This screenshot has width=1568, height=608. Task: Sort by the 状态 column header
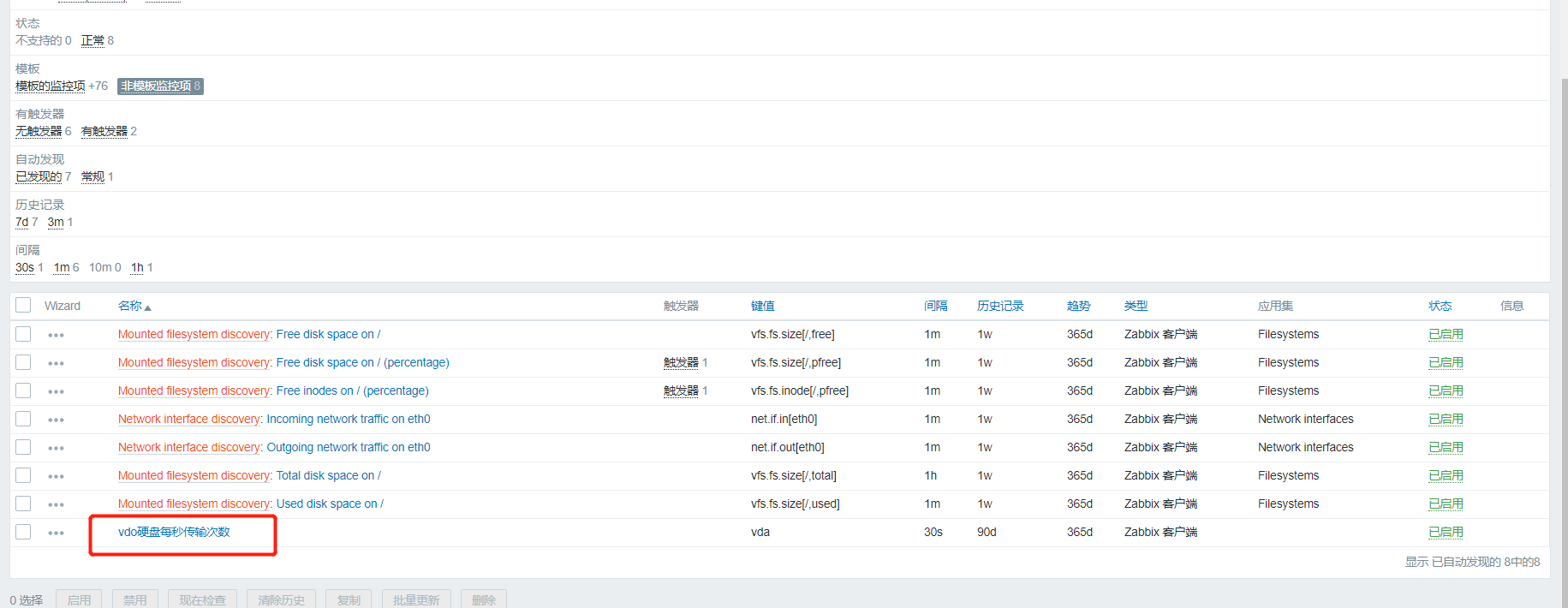[x=1440, y=306]
